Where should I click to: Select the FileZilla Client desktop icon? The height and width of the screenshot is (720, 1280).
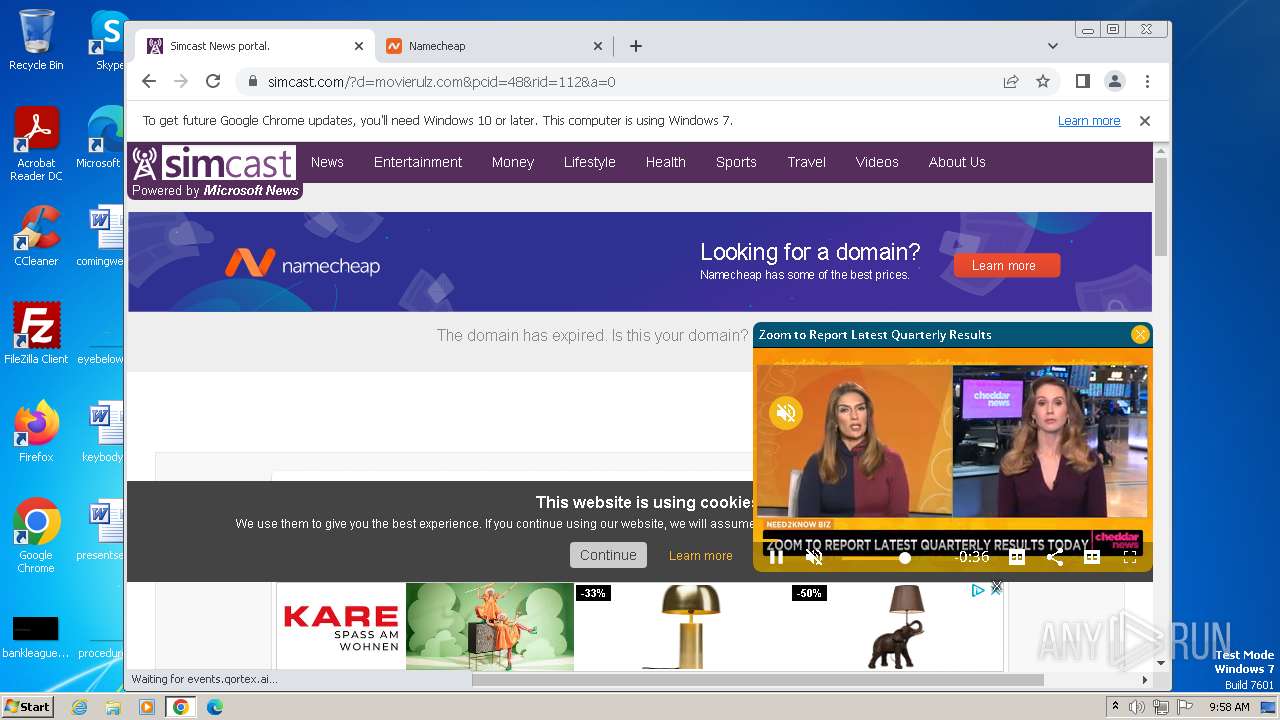(36, 333)
